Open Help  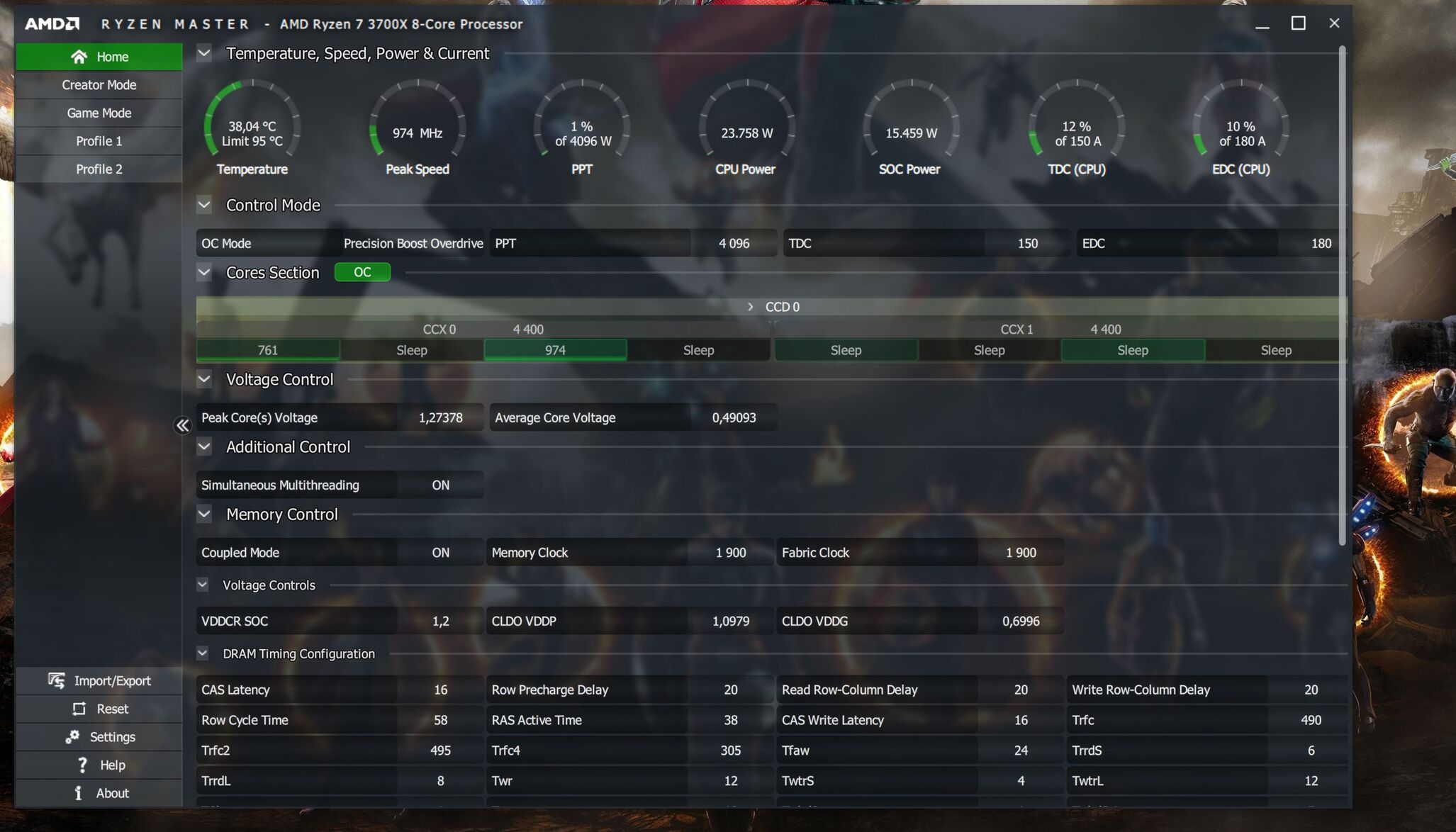coord(99,765)
